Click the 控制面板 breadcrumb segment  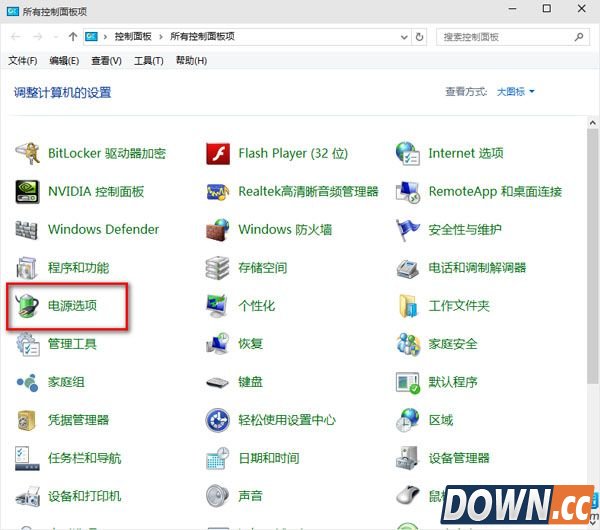coord(133,37)
